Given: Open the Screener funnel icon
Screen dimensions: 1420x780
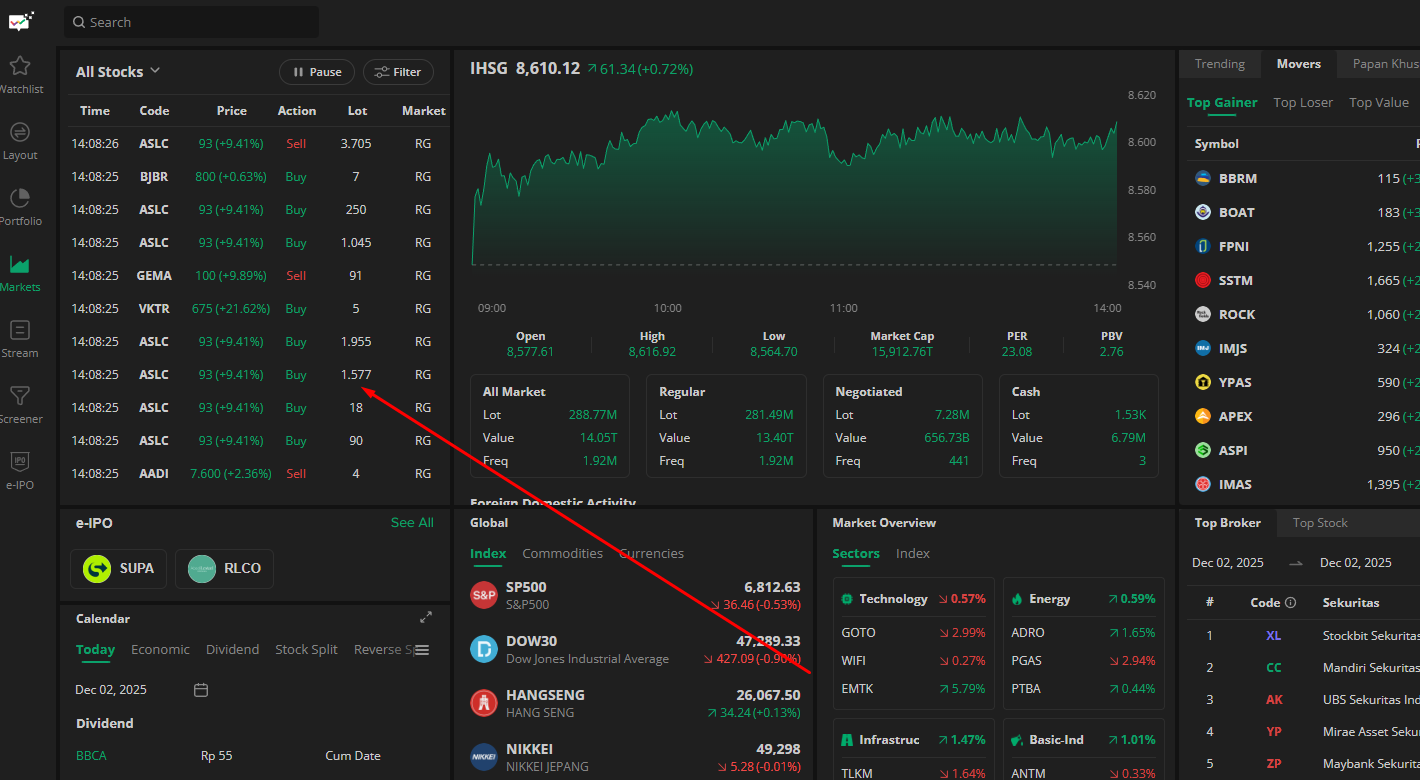Looking at the screenshot, I should pyautogui.click(x=19, y=397).
